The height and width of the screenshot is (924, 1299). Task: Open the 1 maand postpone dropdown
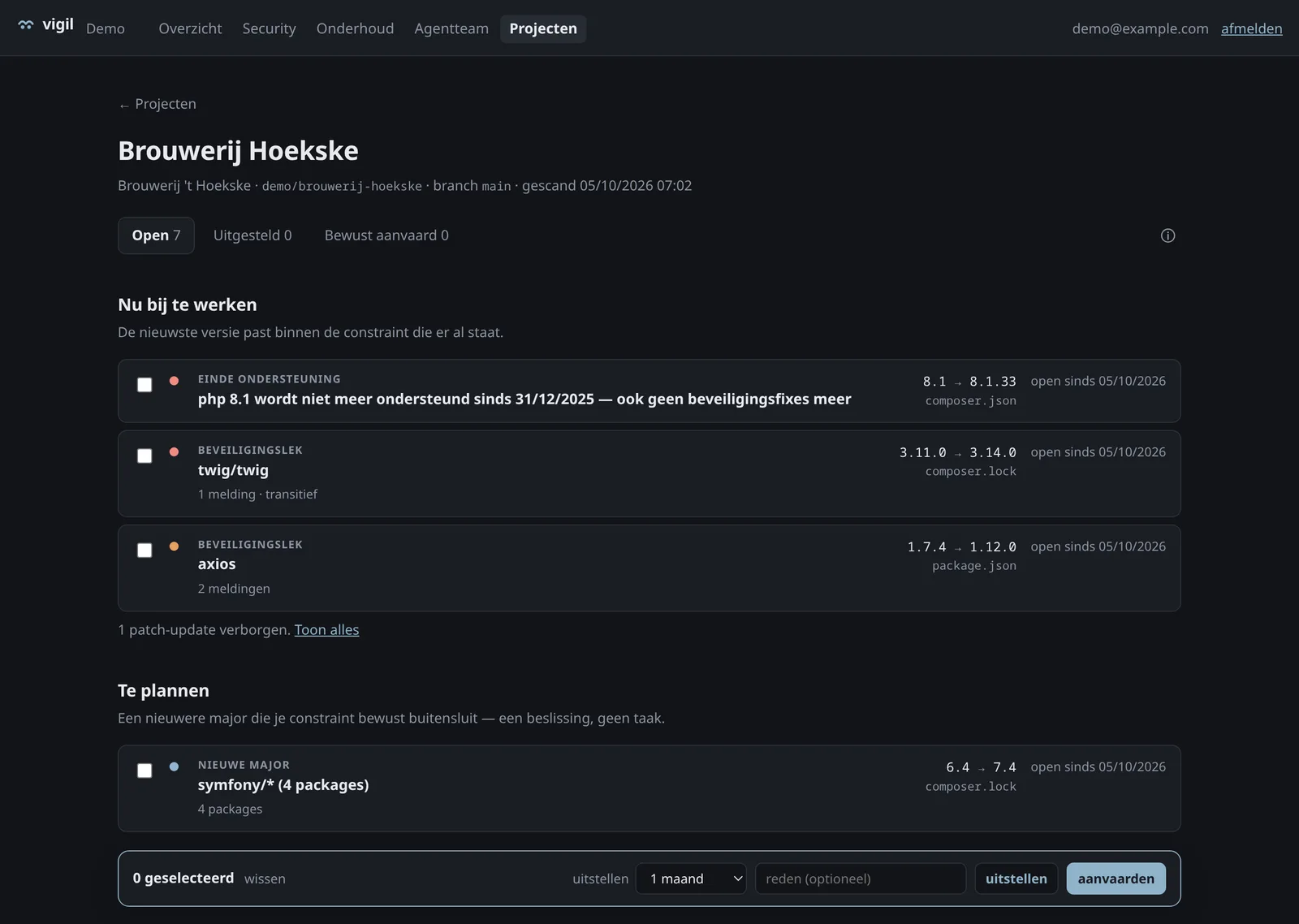691,879
